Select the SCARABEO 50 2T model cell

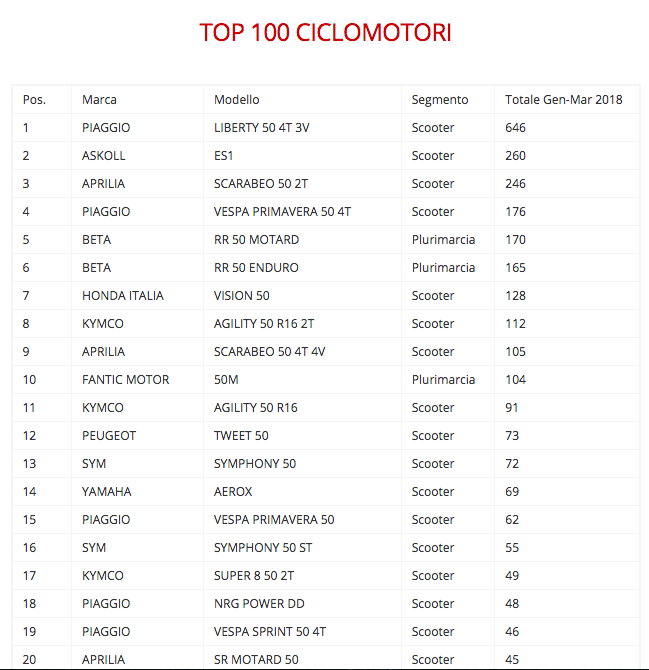pyautogui.click(x=260, y=184)
